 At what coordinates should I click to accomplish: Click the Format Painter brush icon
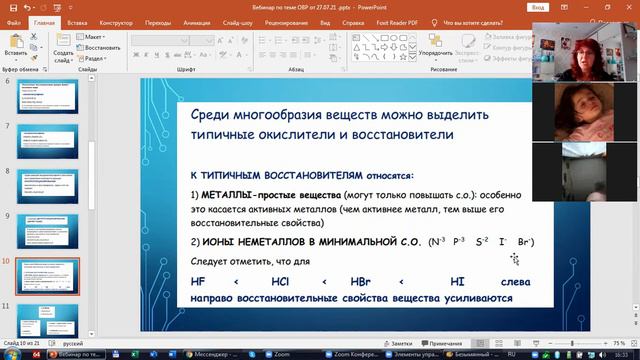[34, 58]
